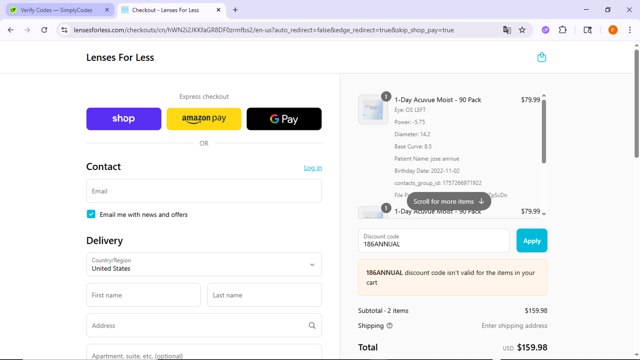Click the side panel search icon
640x360 pixels.
(588, 30)
